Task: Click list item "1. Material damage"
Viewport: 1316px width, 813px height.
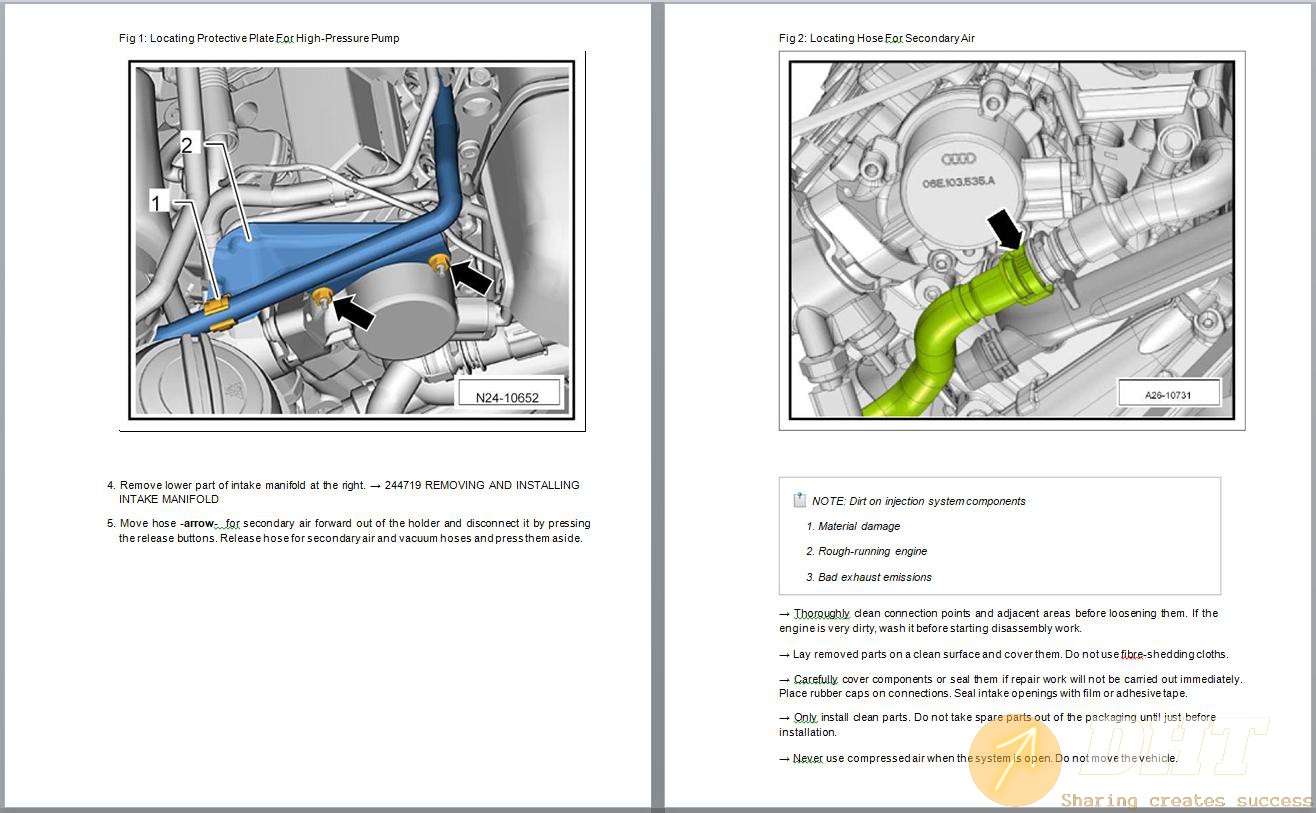Action: (x=853, y=526)
